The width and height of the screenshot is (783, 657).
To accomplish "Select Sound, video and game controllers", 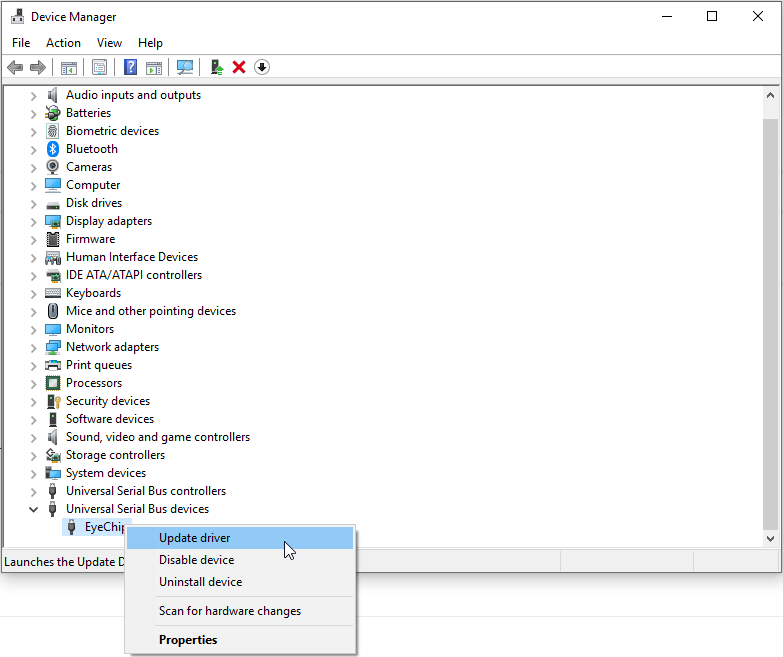I will click(158, 437).
